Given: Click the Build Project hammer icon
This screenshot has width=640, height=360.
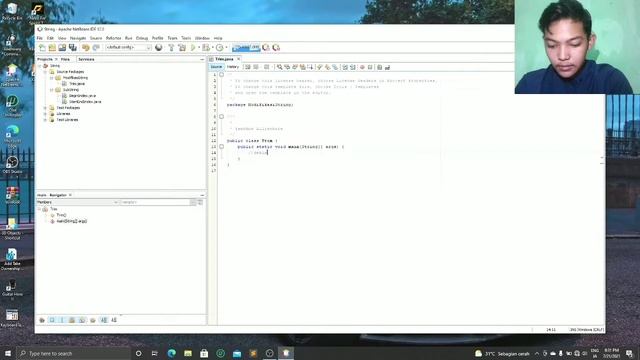Looking at the screenshot, I should click(x=171, y=48).
